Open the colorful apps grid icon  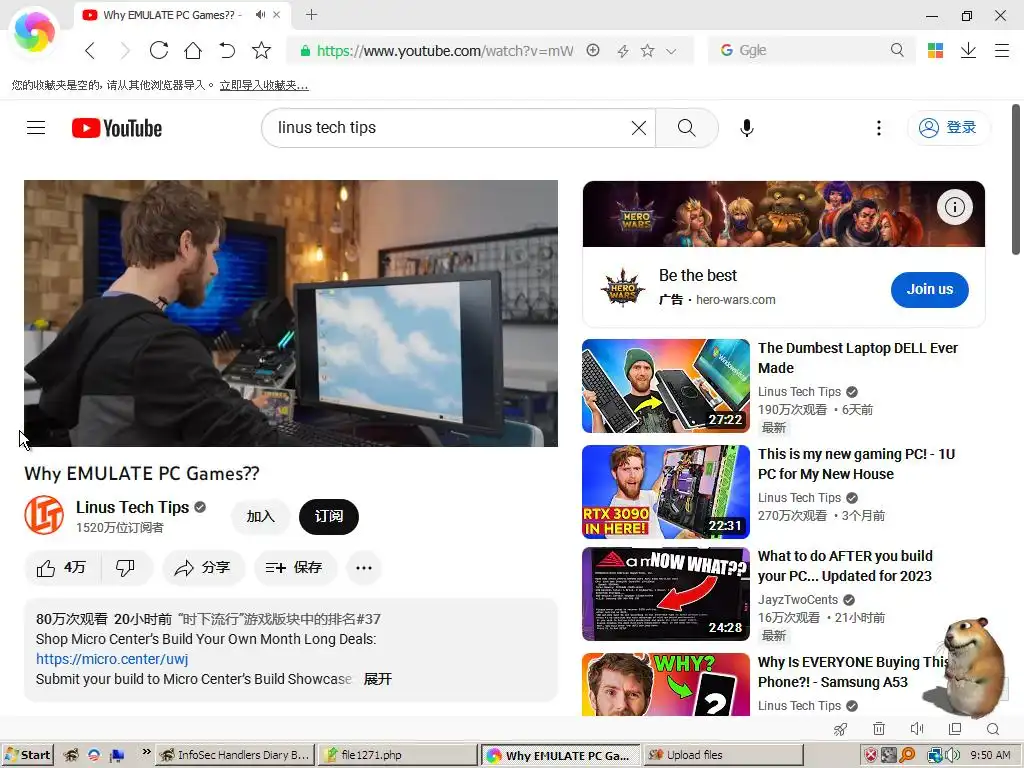935,50
